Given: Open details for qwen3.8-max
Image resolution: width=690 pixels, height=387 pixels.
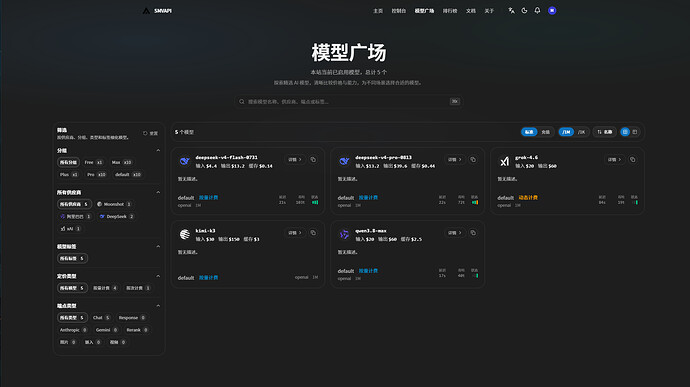Looking at the screenshot, I should pos(455,232).
